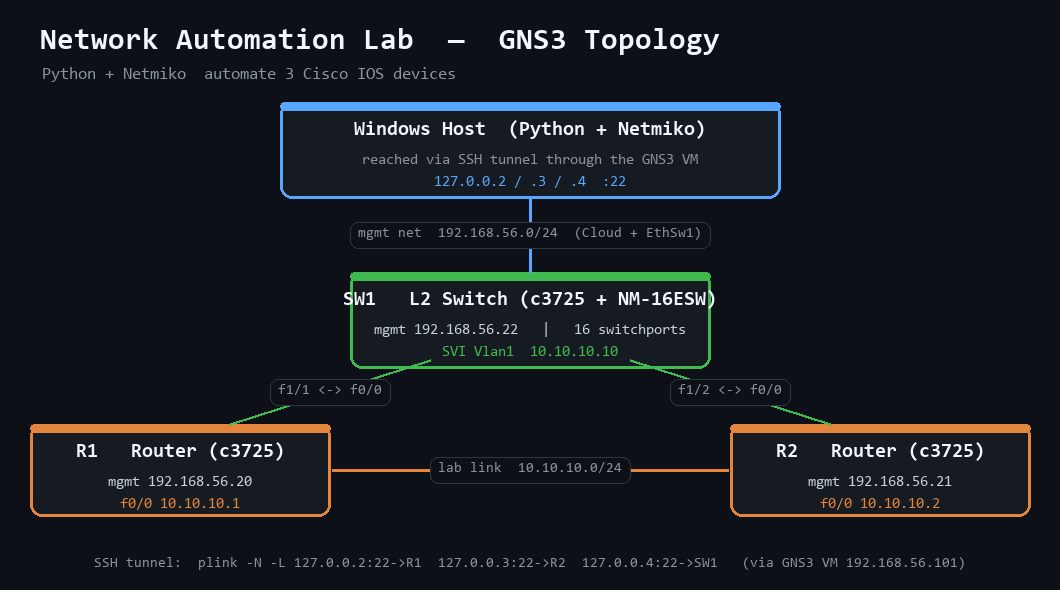The image size is (1060, 590).
Task: Click the 'f1/2 <-> f0/0' link label
Action: 730,392
